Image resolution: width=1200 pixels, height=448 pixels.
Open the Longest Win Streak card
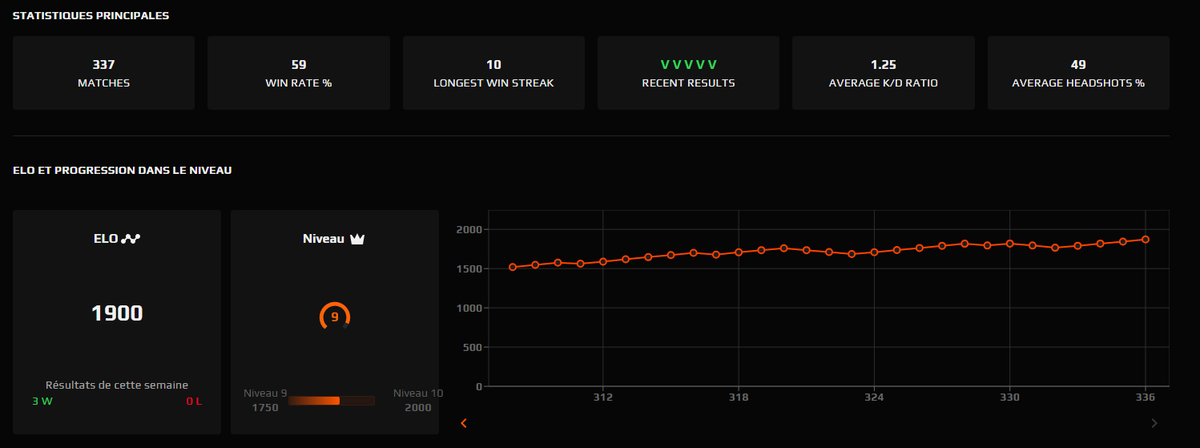(493, 73)
